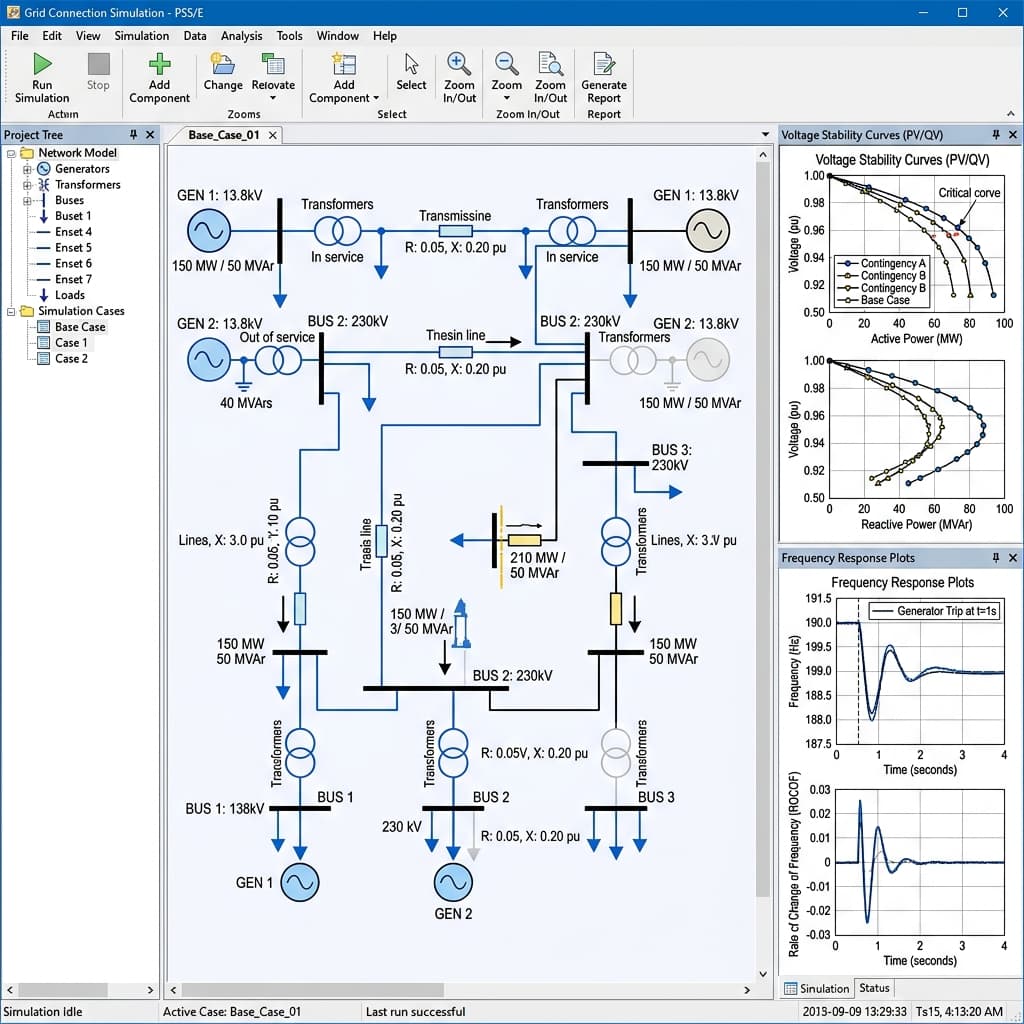Open the document tab list dropdown arrow
Image resolution: width=1024 pixels, height=1024 pixels.
coord(765,135)
